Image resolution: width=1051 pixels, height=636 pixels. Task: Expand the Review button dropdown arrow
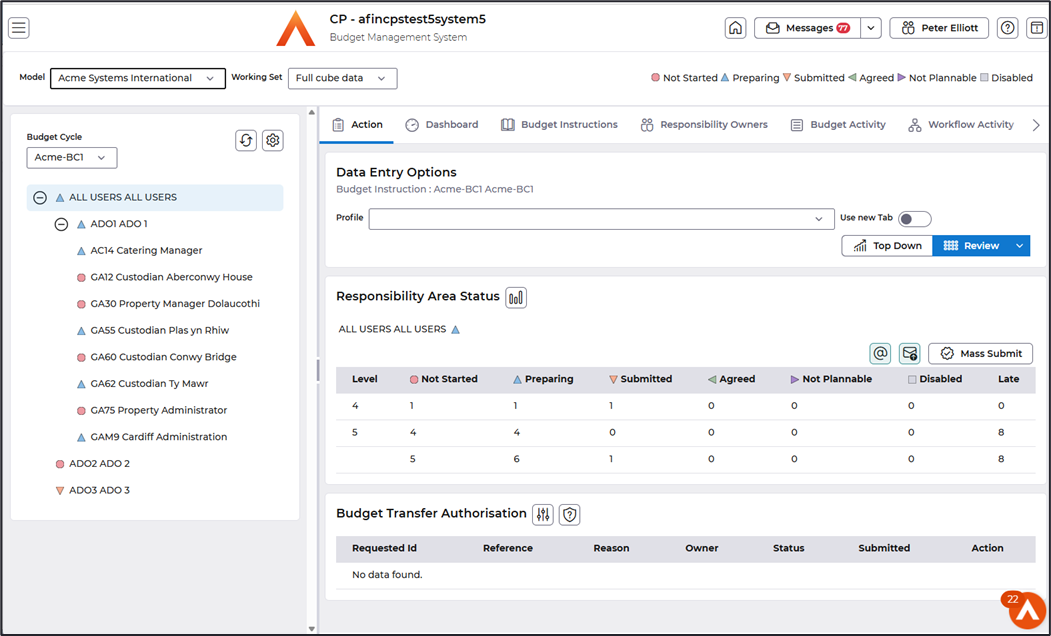pos(1019,246)
